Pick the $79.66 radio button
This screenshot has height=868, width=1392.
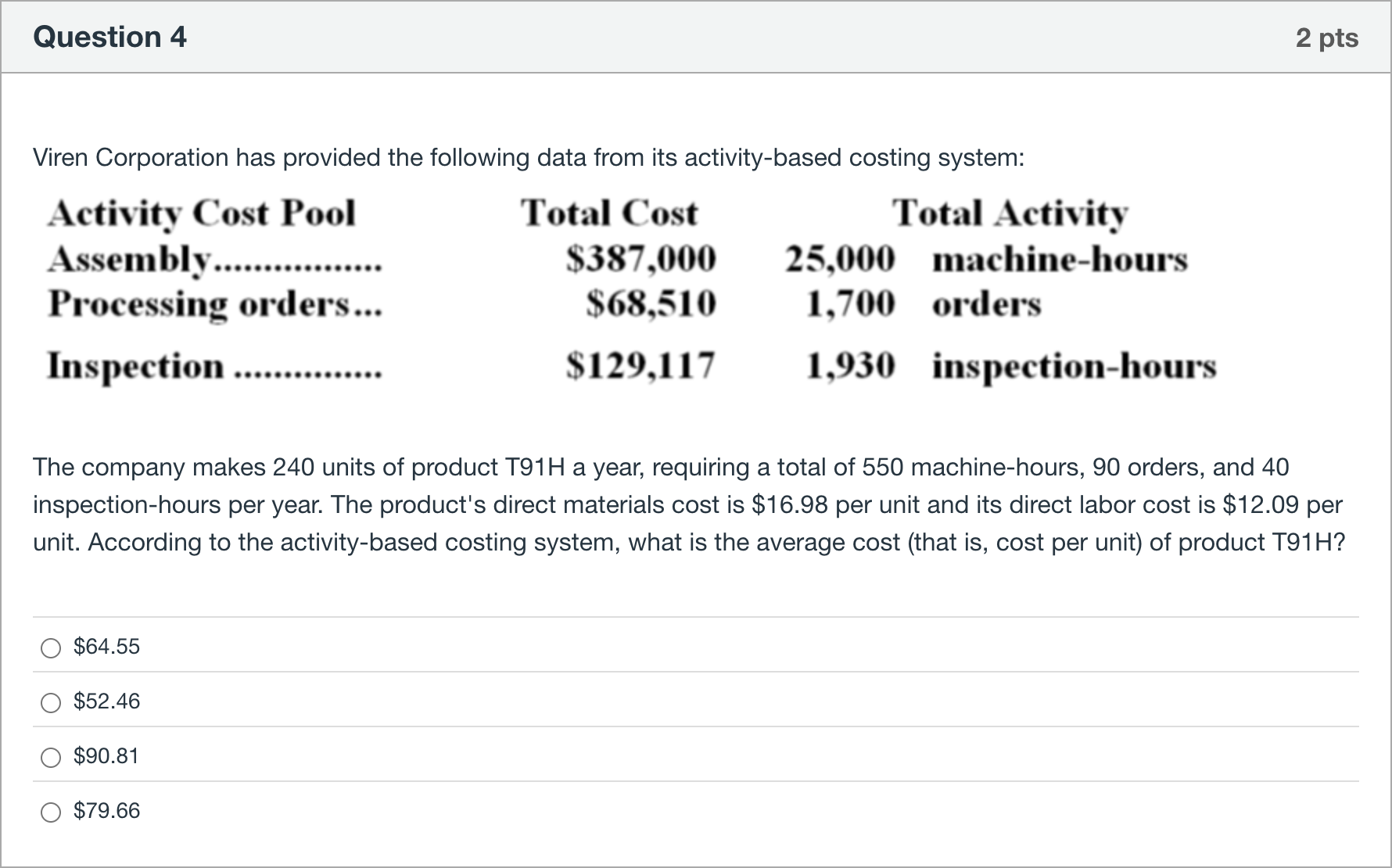point(51,812)
